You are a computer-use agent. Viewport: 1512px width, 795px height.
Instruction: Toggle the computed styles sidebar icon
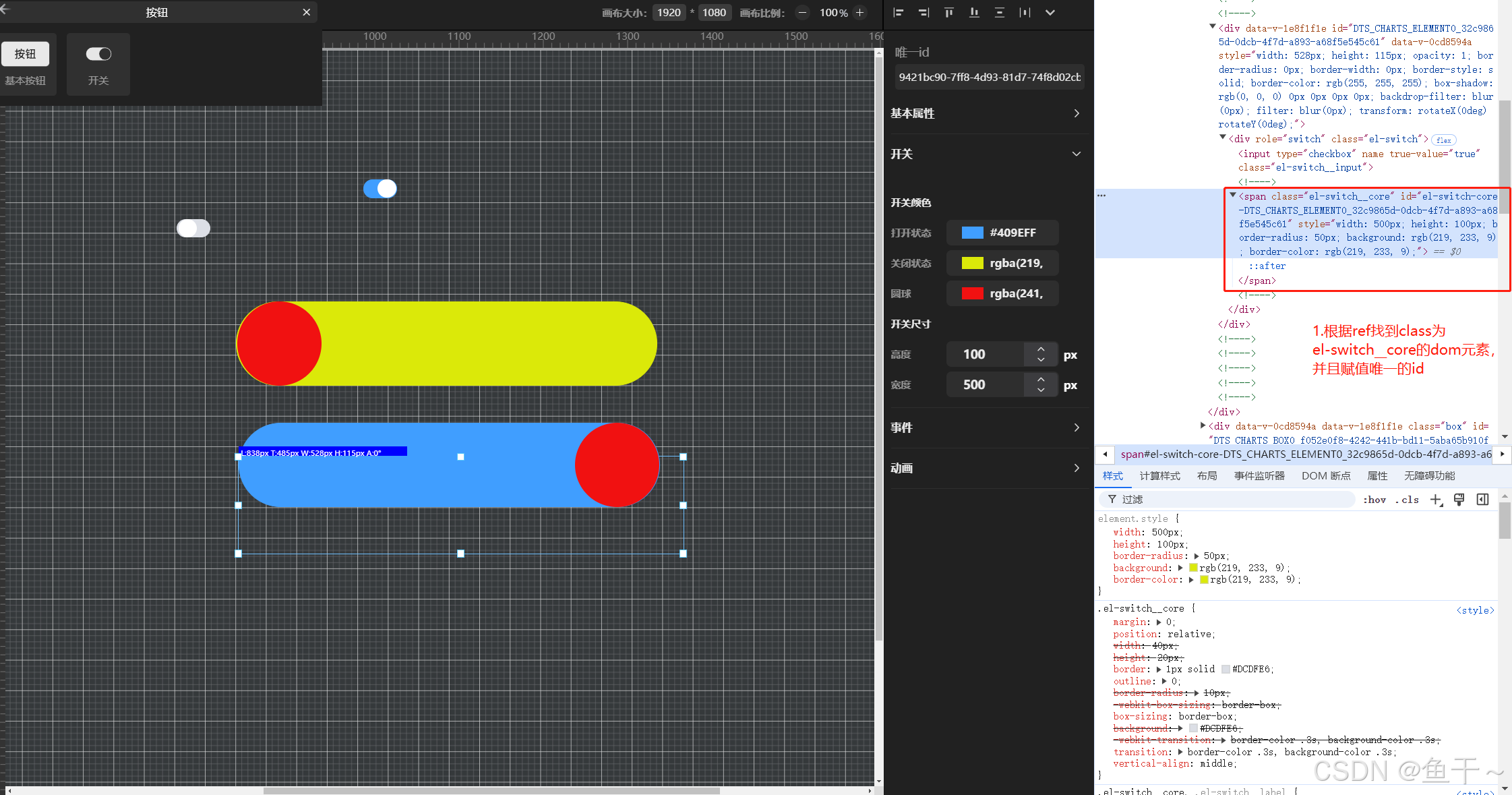coord(1482,500)
